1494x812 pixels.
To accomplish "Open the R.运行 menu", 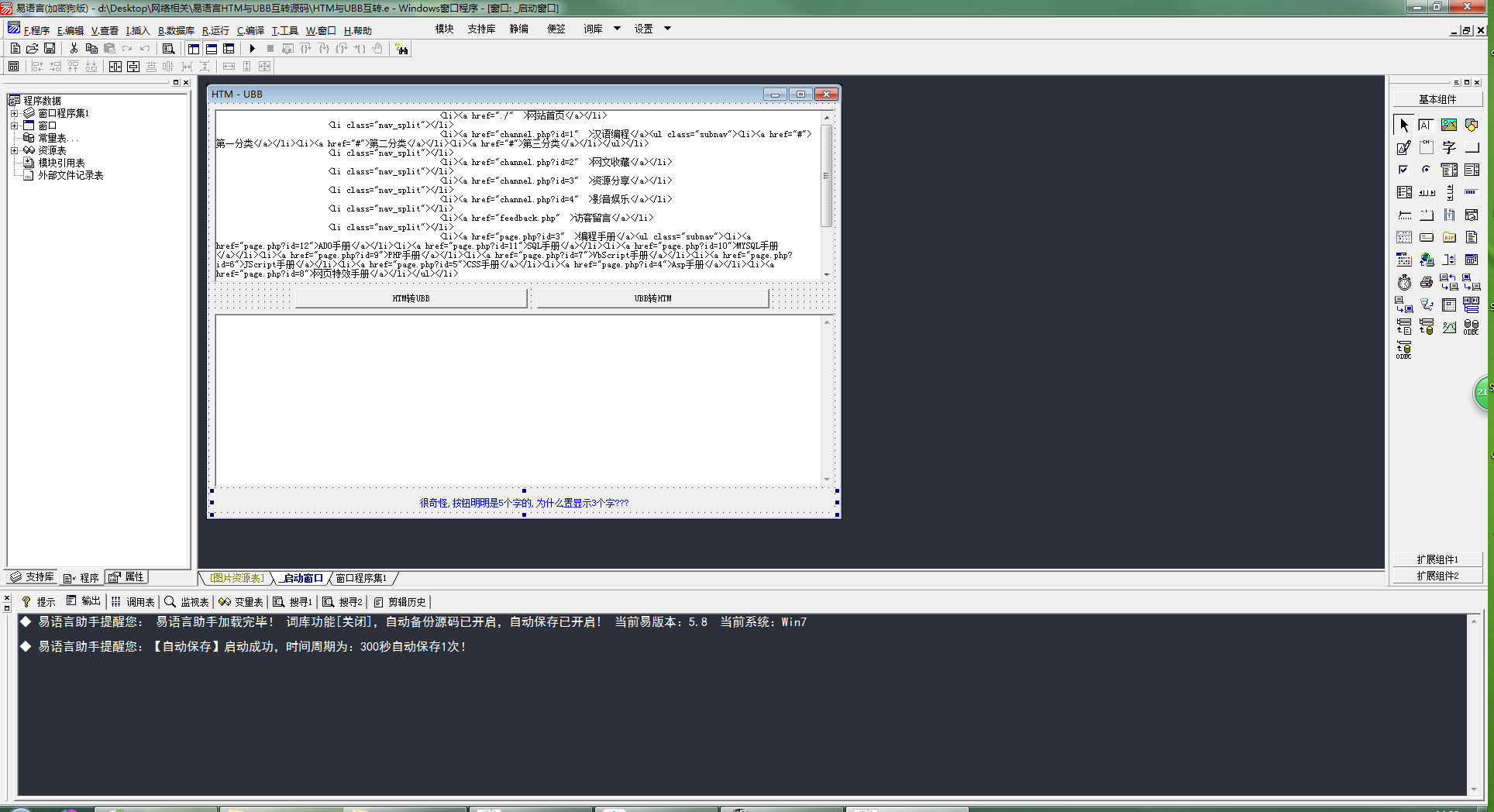I will pyautogui.click(x=215, y=30).
